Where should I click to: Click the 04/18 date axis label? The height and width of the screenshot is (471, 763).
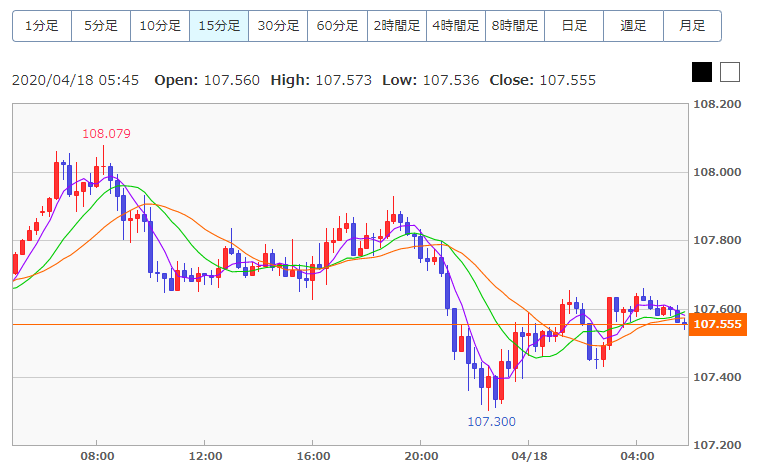coord(529,456)
